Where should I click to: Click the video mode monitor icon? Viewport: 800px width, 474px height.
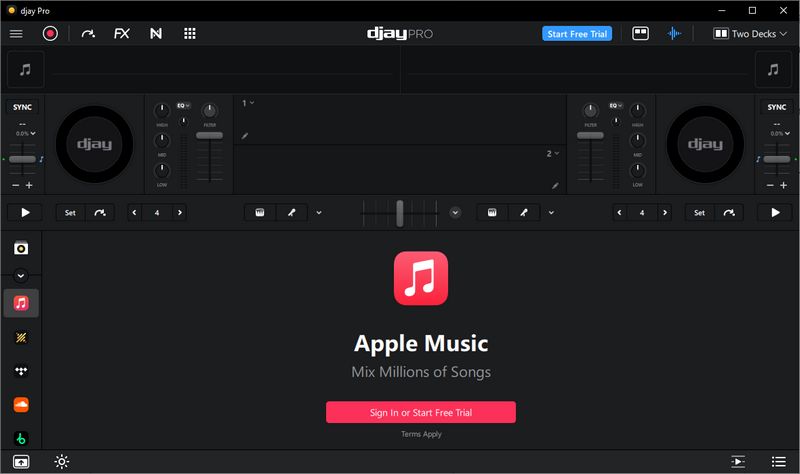click(640, 34)
